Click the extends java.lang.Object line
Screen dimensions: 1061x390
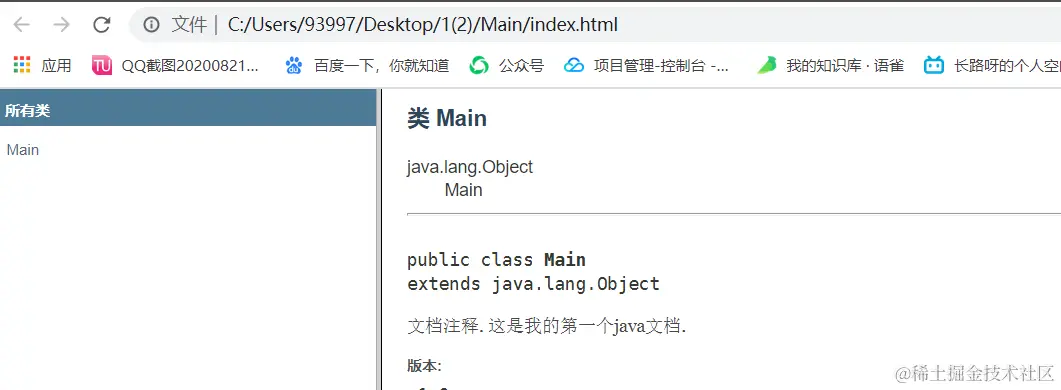pyautogui.click(x=533, y=284)
